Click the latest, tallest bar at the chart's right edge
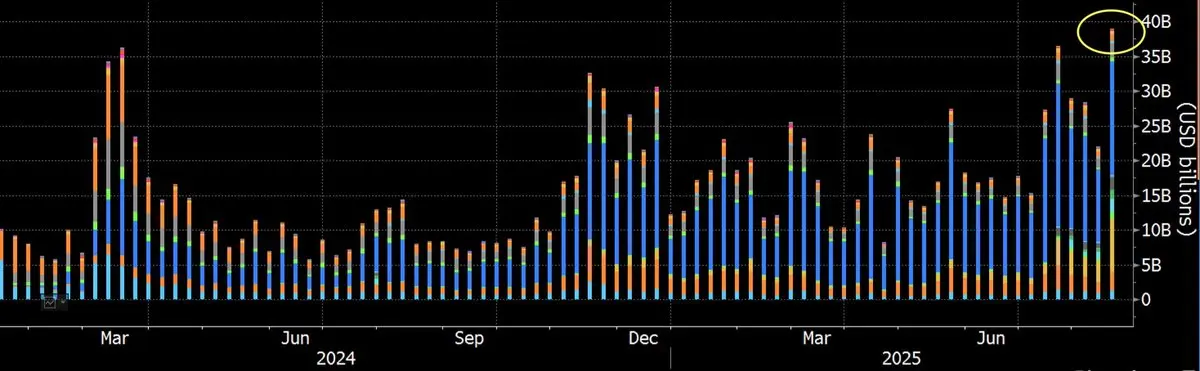The height and width of the screenshot is (371, 1200). click(1112, 165)
